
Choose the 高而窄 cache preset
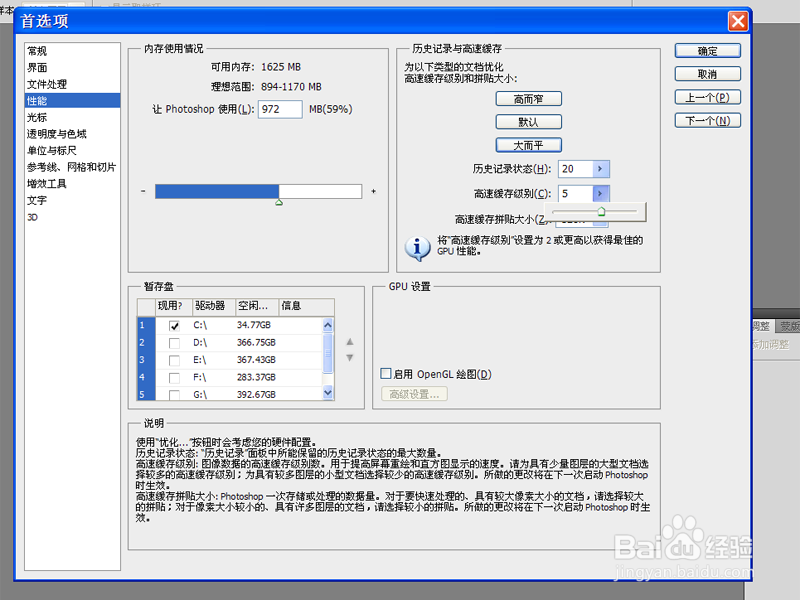[x=529, y=99]
